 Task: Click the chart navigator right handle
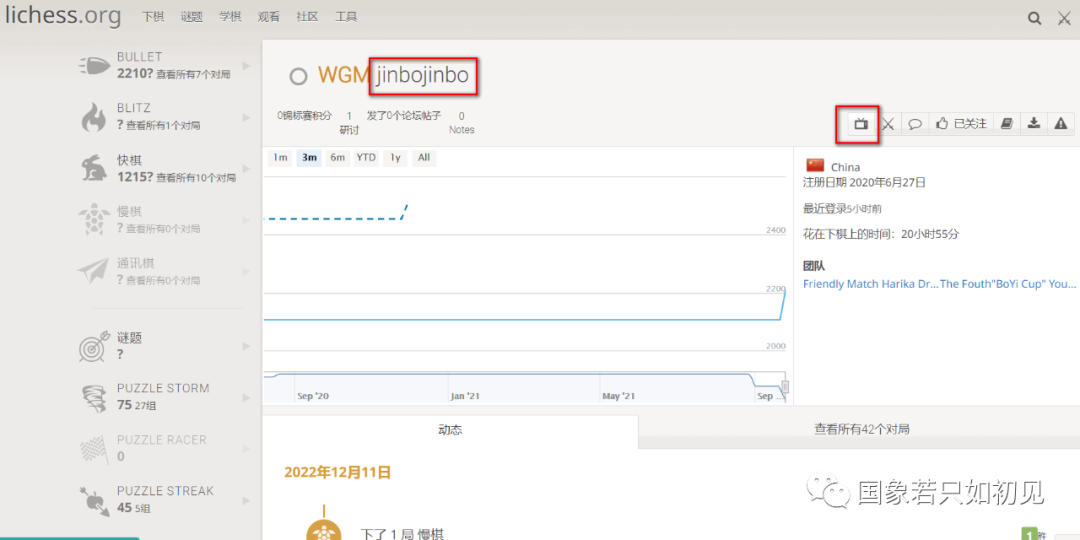785,386
